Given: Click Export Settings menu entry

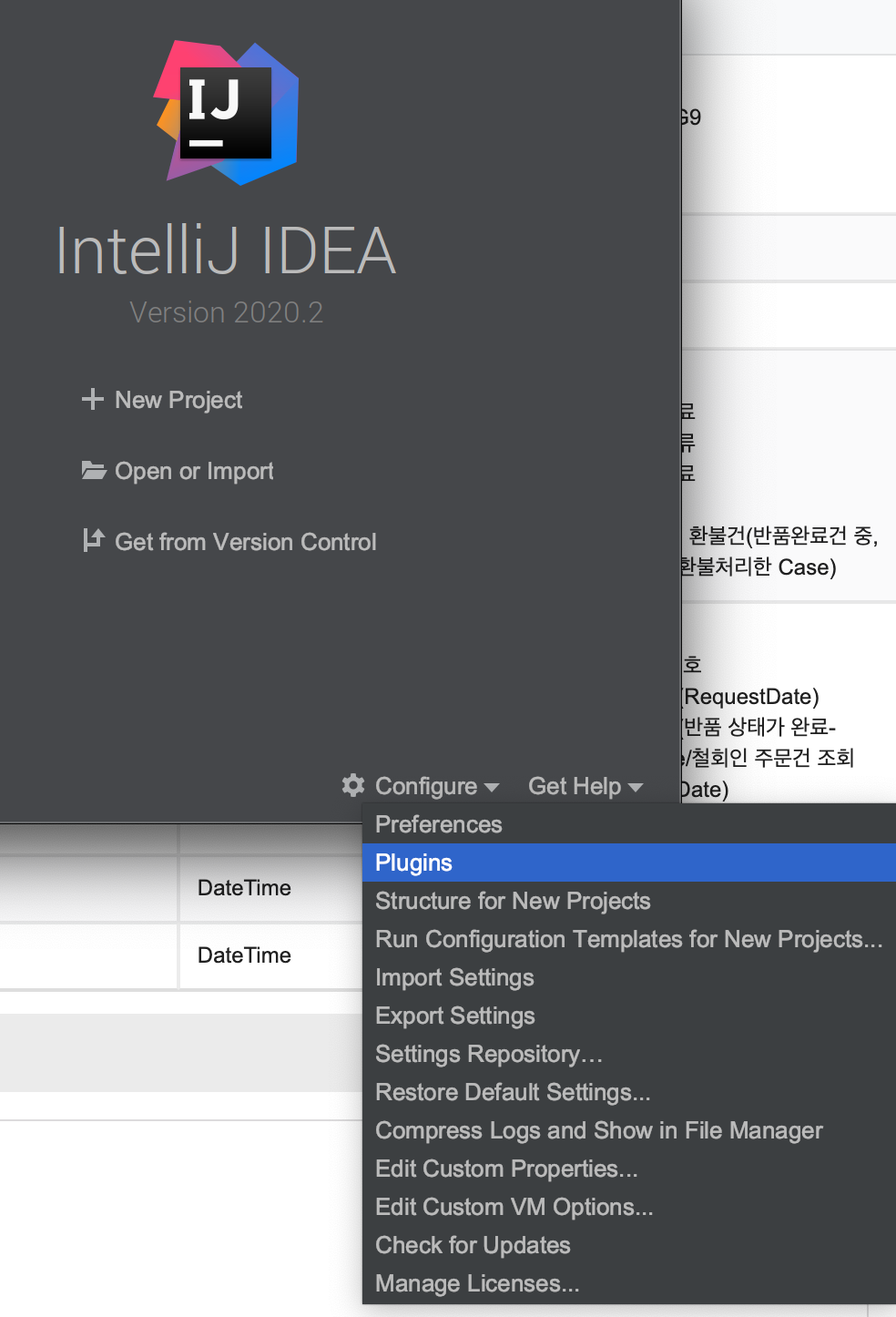Looking at the screenshot, I should [629, 1016].
